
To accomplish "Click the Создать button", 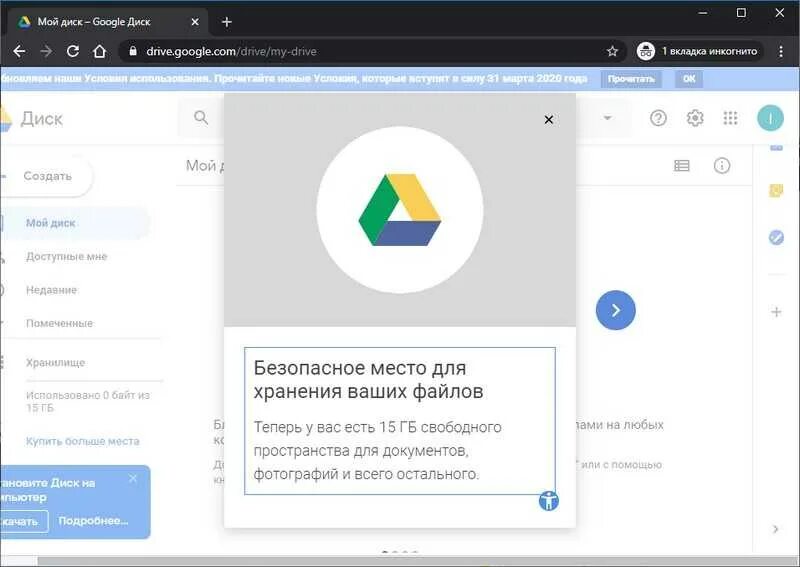I will [x=47, y=176].
